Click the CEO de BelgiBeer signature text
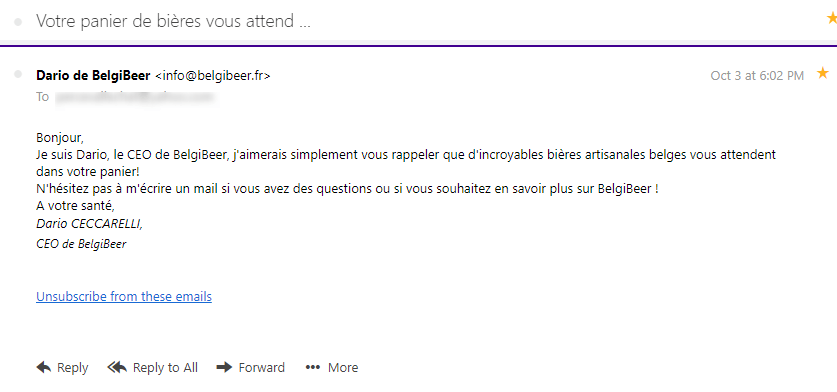This screenshot has height=392, width=837. [x=81, y=244]
